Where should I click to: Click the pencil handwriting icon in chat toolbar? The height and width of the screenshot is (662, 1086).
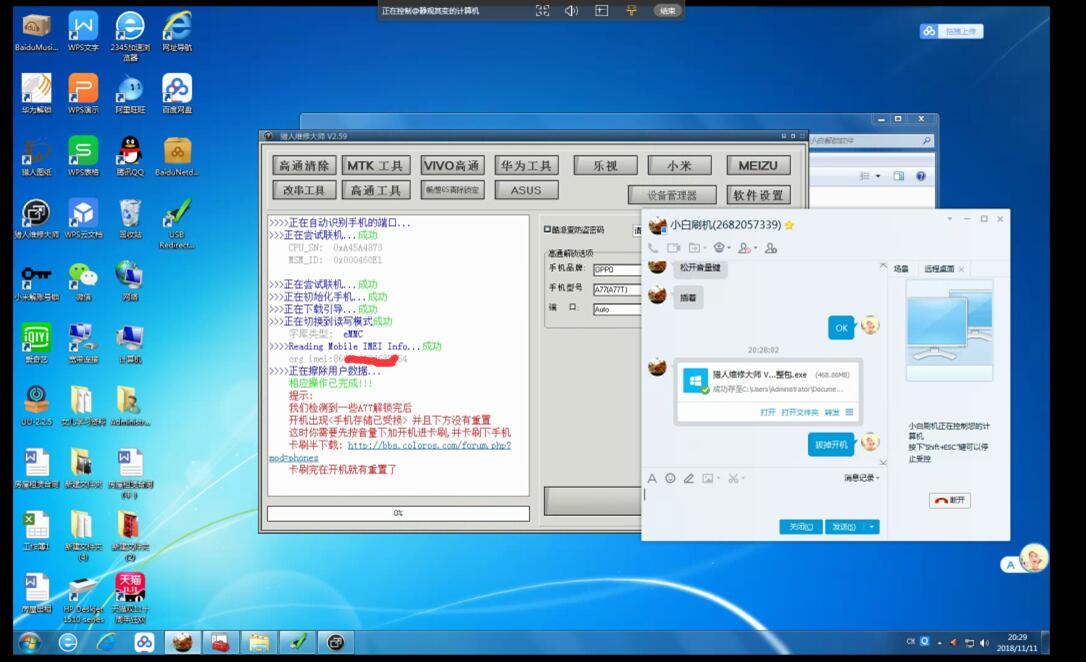click(688, 478)
